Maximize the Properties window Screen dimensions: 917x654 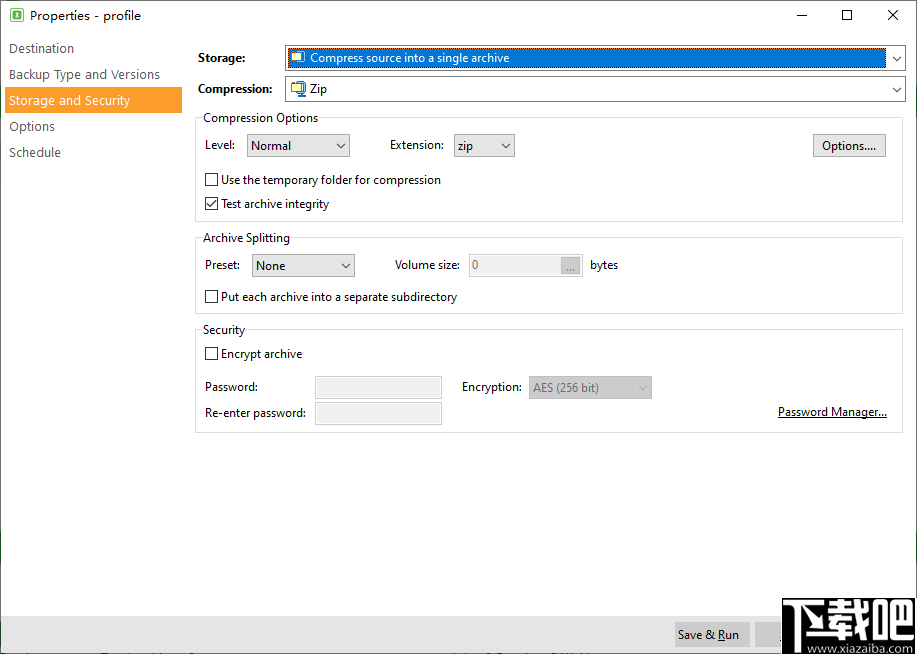point(847,15)
